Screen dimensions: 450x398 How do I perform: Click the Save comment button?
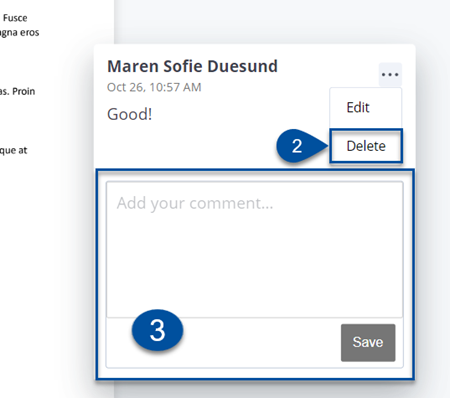tap(368, 342)
